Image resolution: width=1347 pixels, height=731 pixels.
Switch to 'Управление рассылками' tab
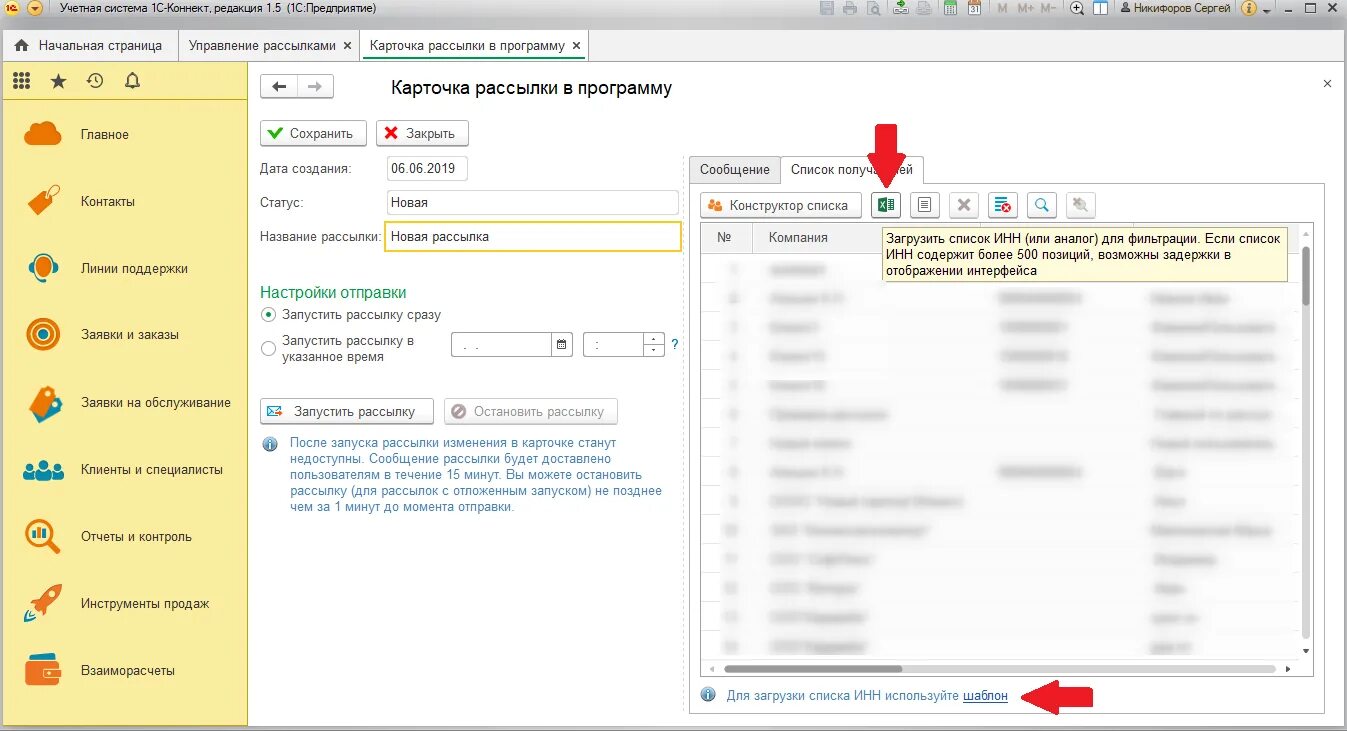[x=262, y=46]
